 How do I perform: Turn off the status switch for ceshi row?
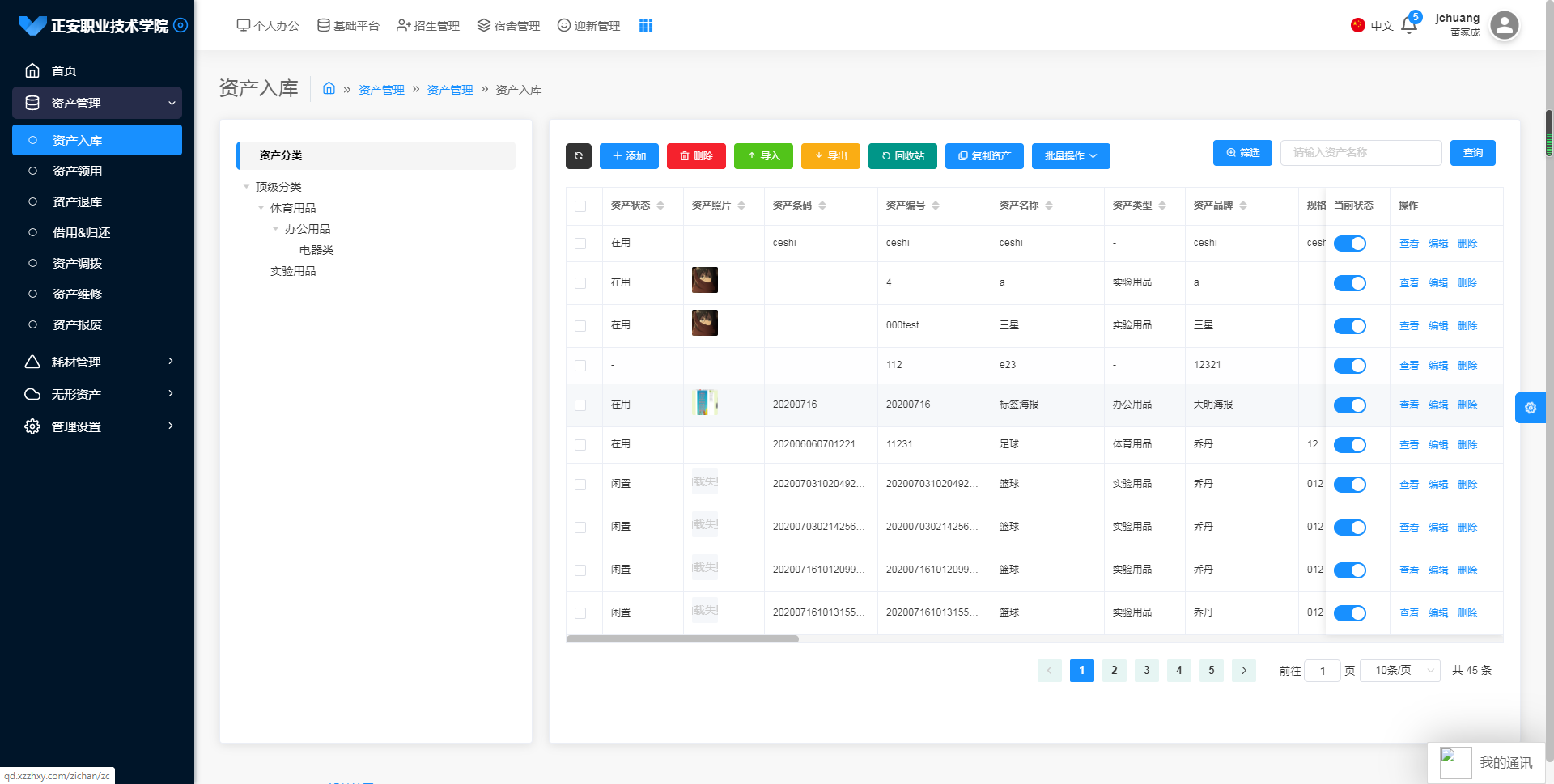click(x=1350, y=244)
